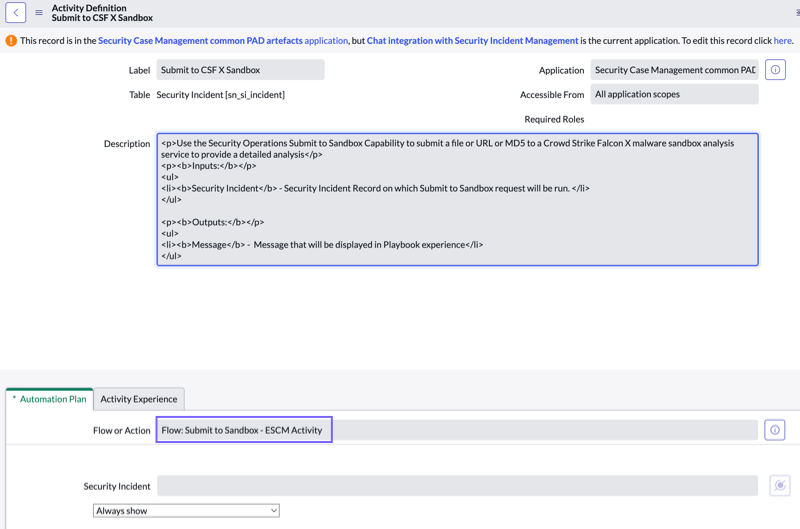The width and height of the screenshot is (800, 529).
Task: Click the Activity Definition header title
Action: pos(89,8)
